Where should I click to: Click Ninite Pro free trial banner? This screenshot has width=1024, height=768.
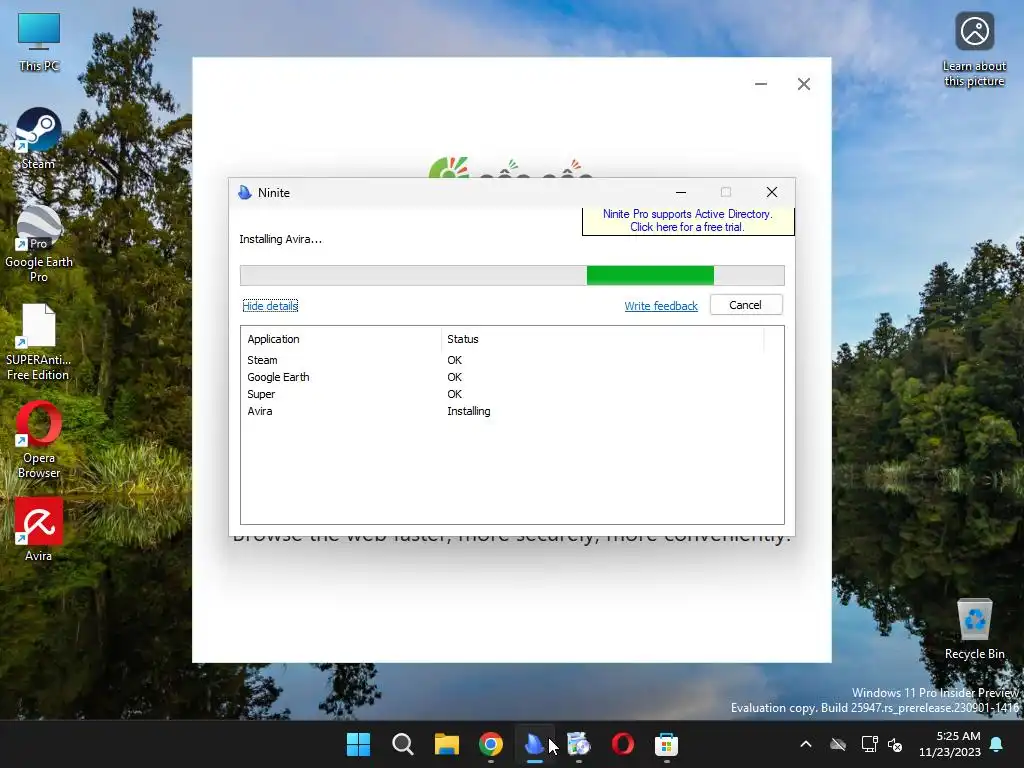point(688,221)
